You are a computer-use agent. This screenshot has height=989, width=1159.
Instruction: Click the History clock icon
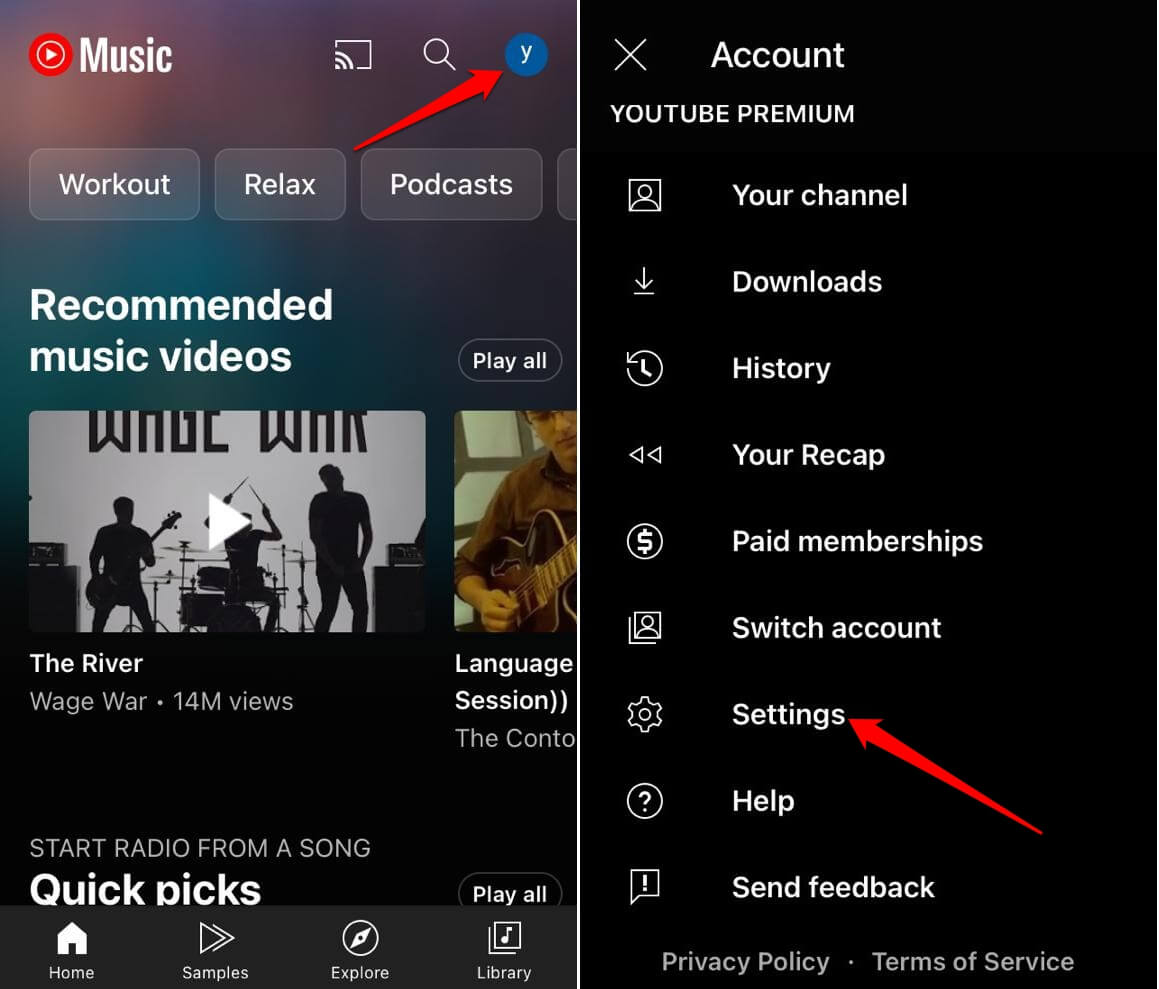coord(645,368)
